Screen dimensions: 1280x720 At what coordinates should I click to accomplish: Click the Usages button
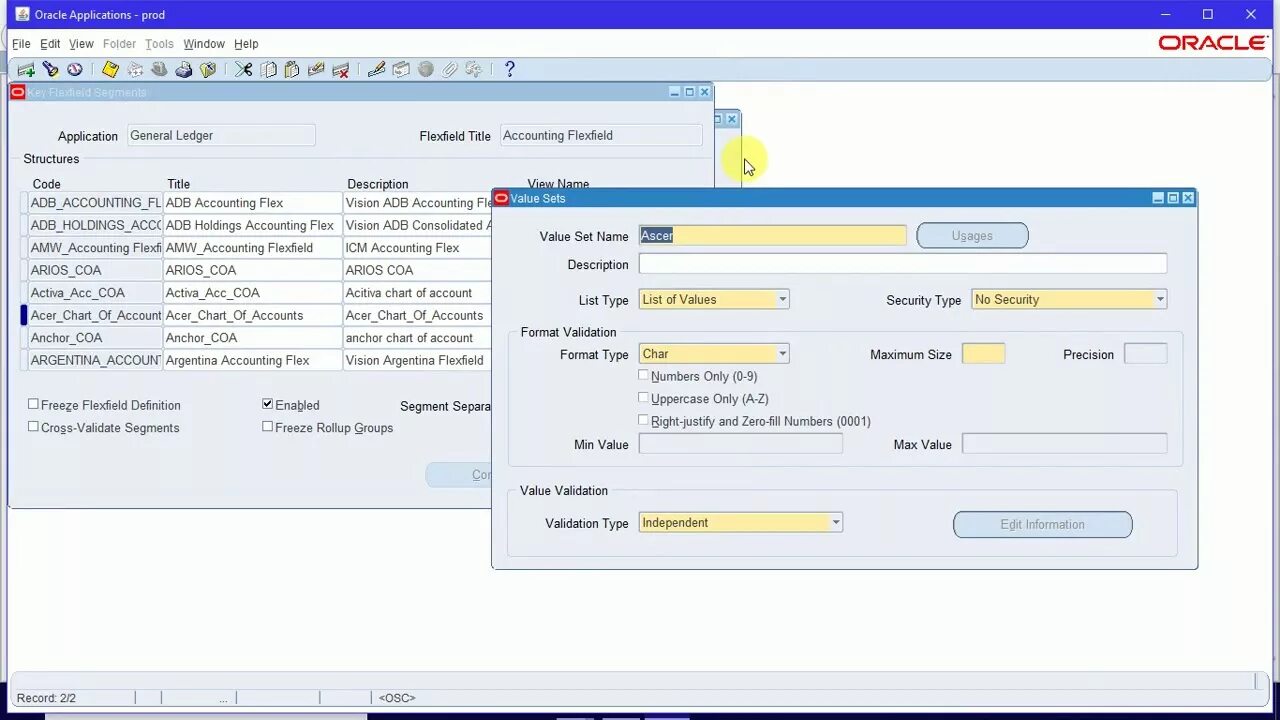[x=972, y=236]
